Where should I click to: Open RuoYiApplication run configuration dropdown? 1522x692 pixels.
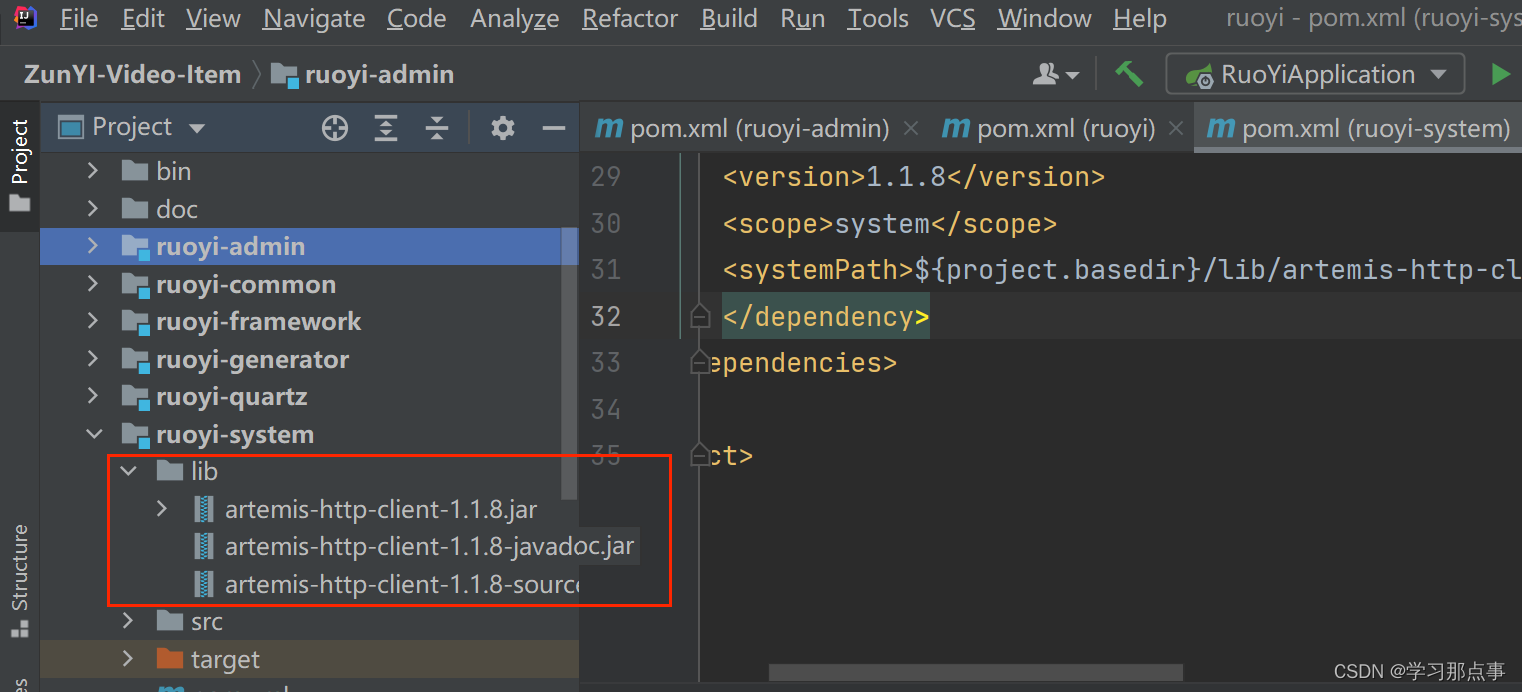point(1315,74)
